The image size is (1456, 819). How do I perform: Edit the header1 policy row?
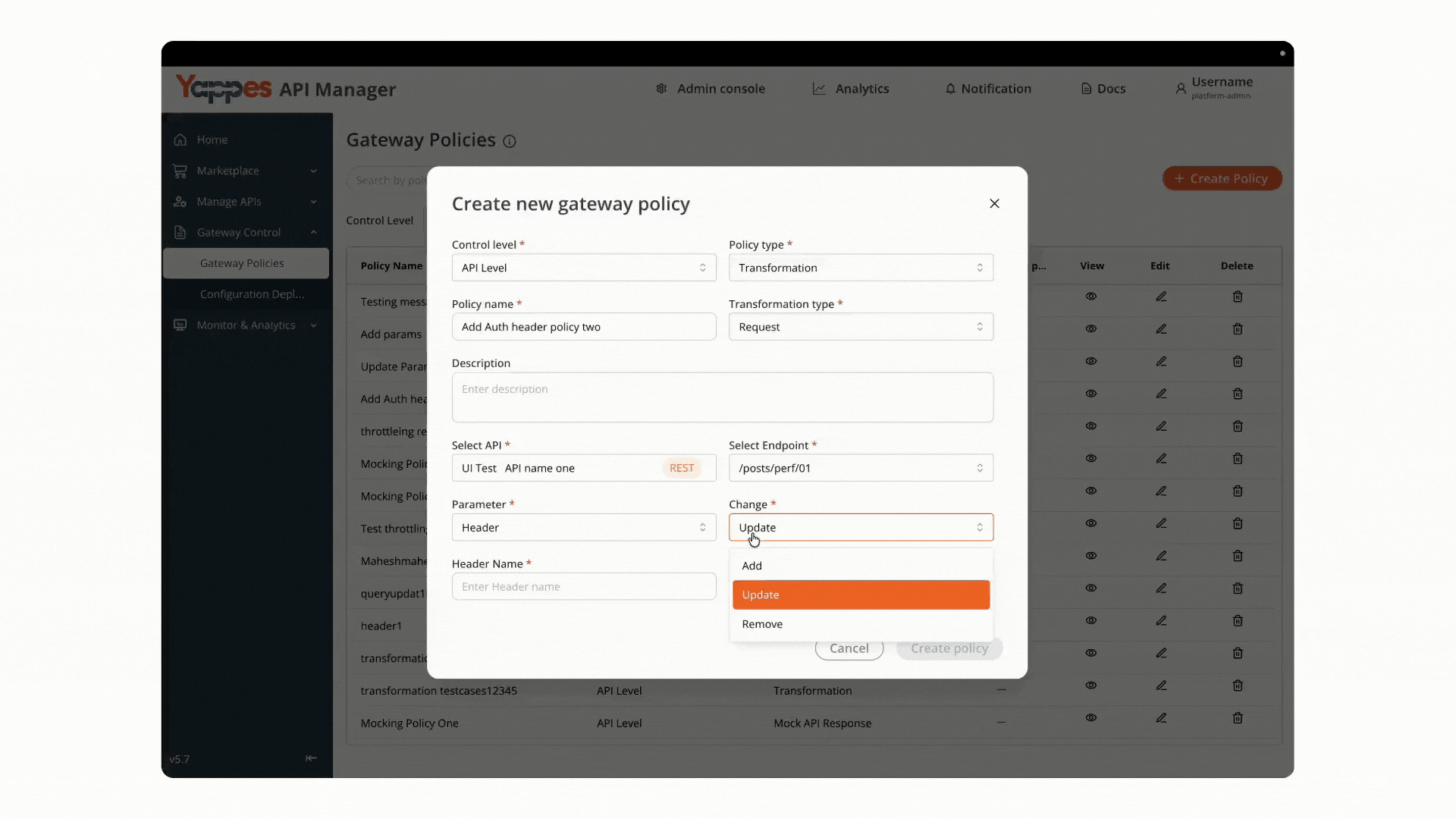(x=1161, y=621)
